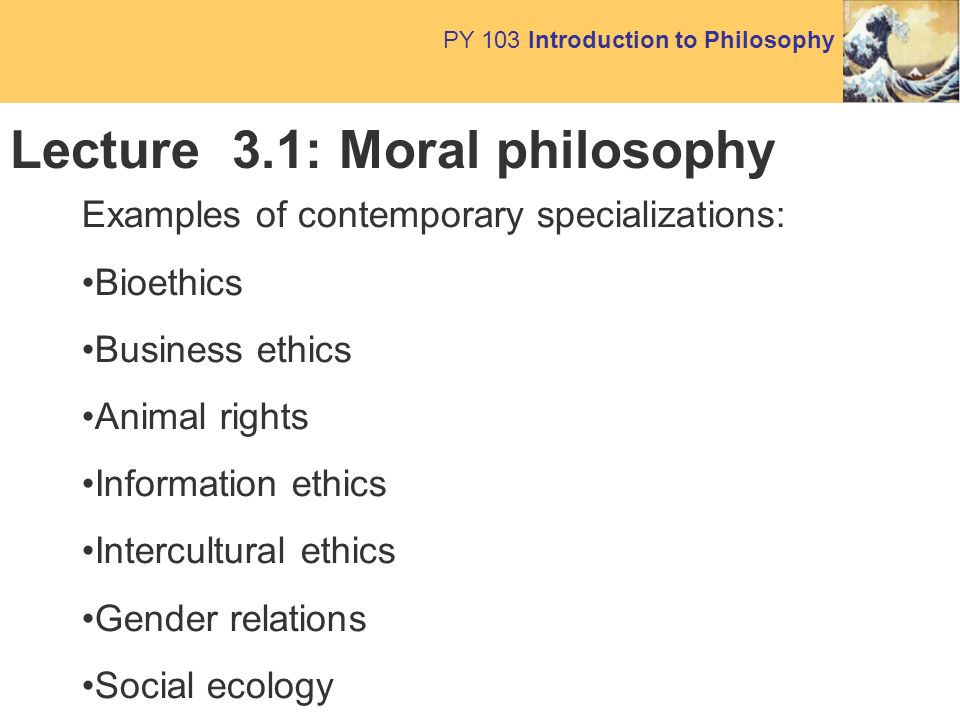Click the word 'Philosophy' in the header
This screenshot has height=720, width=960.
pyautogui.click(x=770, y=41)
